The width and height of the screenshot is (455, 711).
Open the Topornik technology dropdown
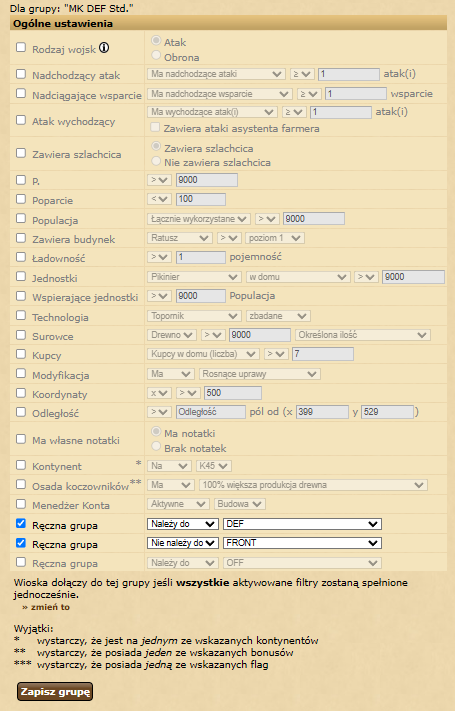point(194,316)
